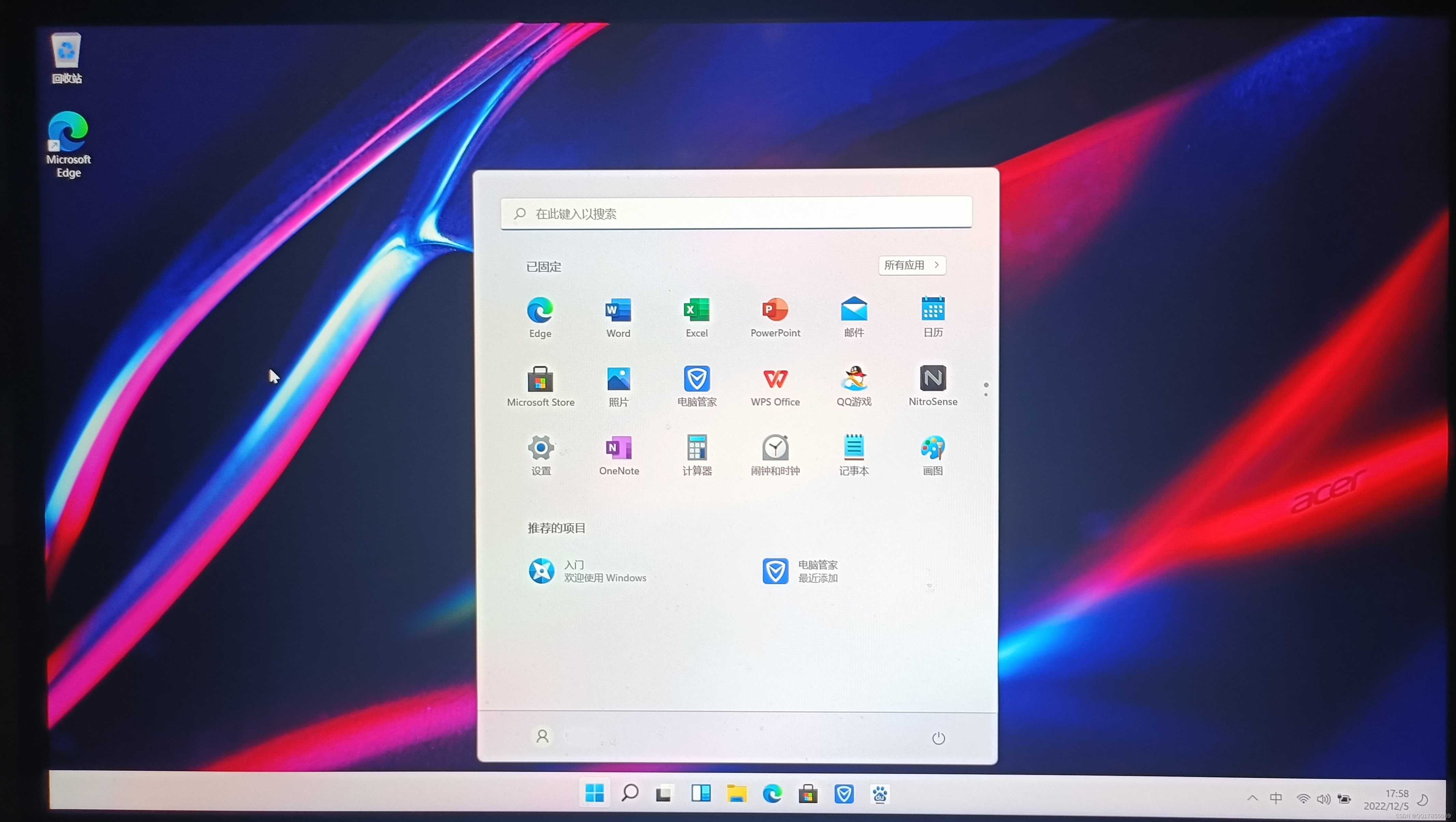Open Excel pinned app
This screenshot has height=822, width=1456.
point(696,317)
